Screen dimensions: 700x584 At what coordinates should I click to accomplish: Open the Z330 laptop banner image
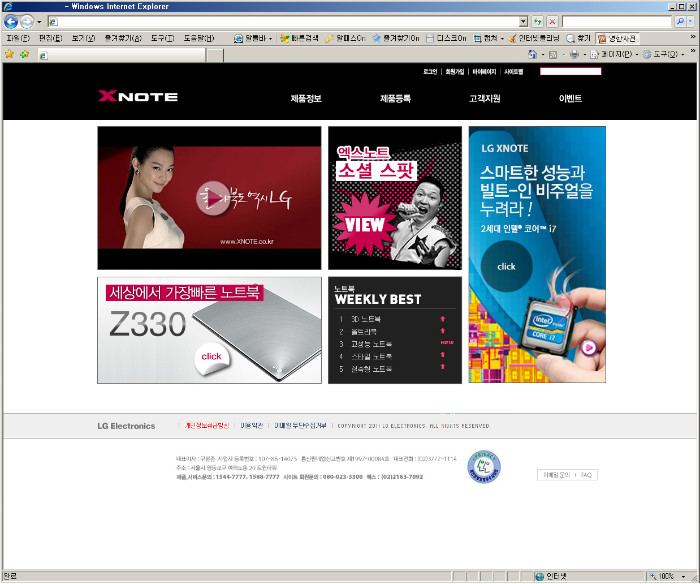tap(209, 330)
